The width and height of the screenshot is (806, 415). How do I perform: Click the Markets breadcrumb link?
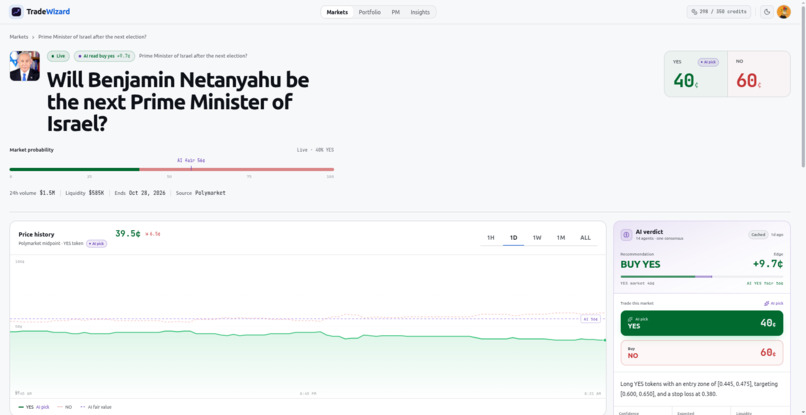(19, 37)
